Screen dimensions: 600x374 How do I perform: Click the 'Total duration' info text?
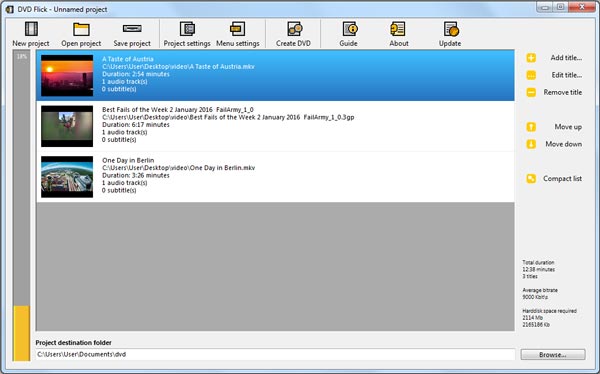538,263
